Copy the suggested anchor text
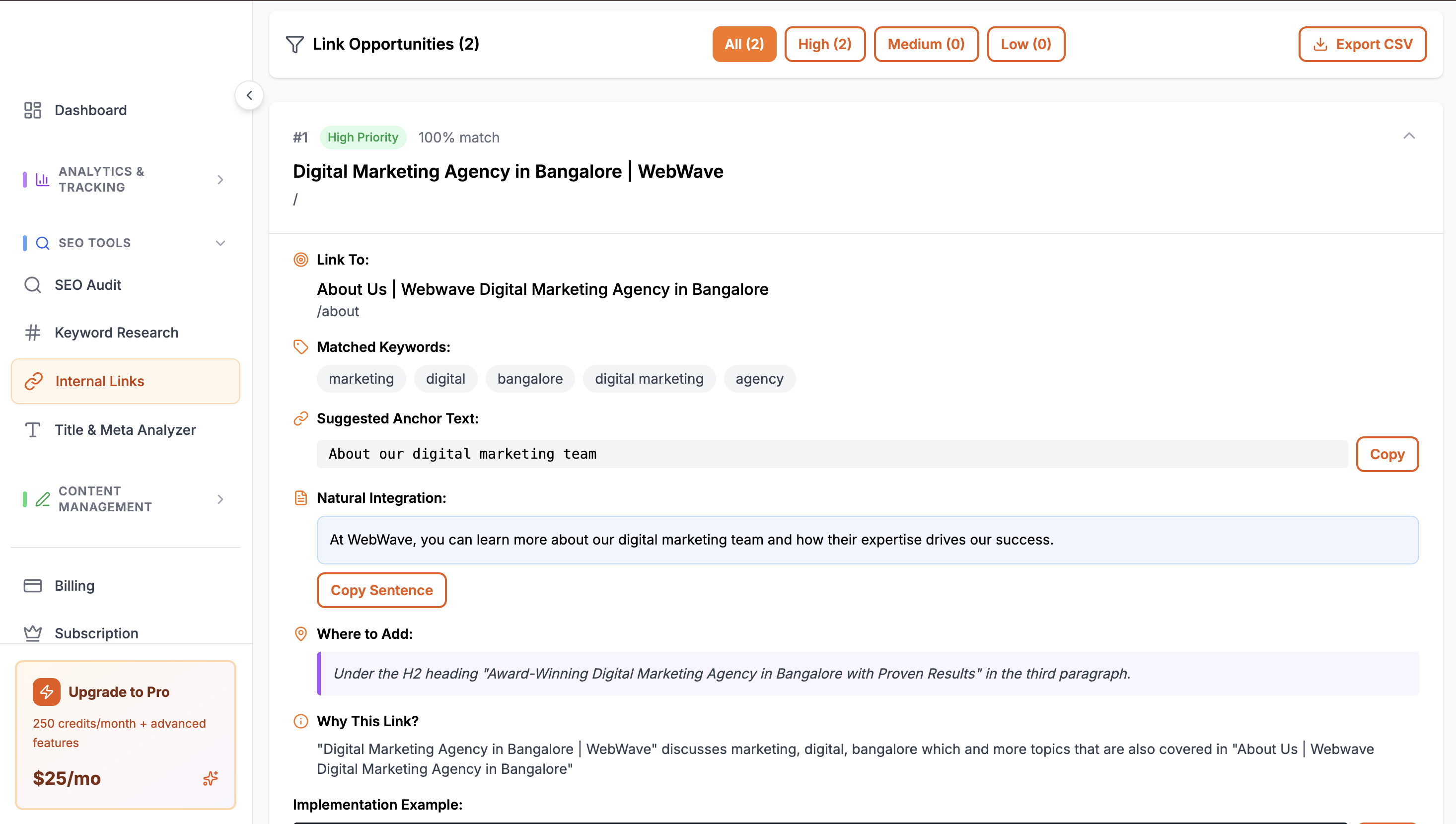 pyautogui.click(x=1387, y=455)
